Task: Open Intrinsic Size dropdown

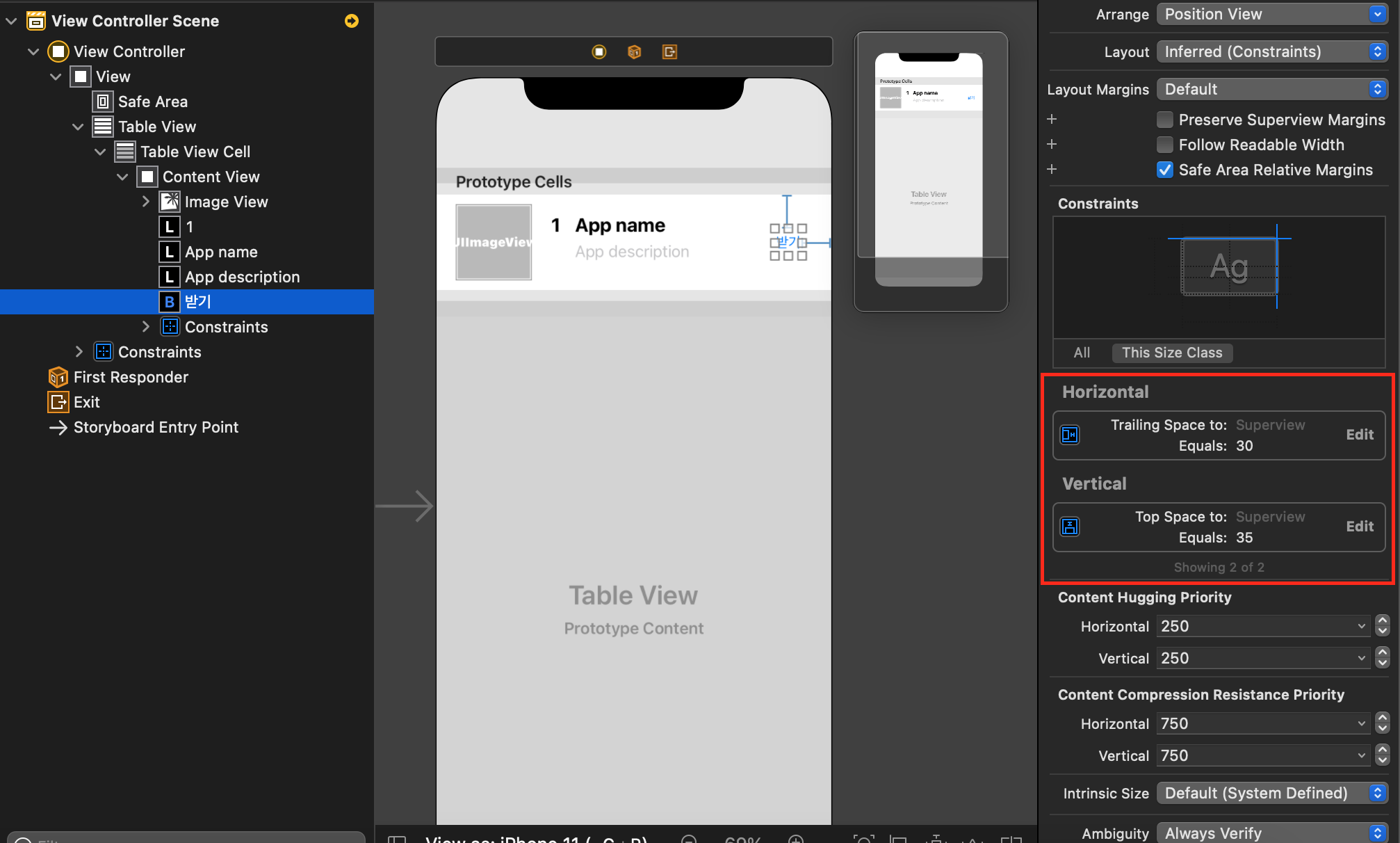Action: [x=1272, y=793]
